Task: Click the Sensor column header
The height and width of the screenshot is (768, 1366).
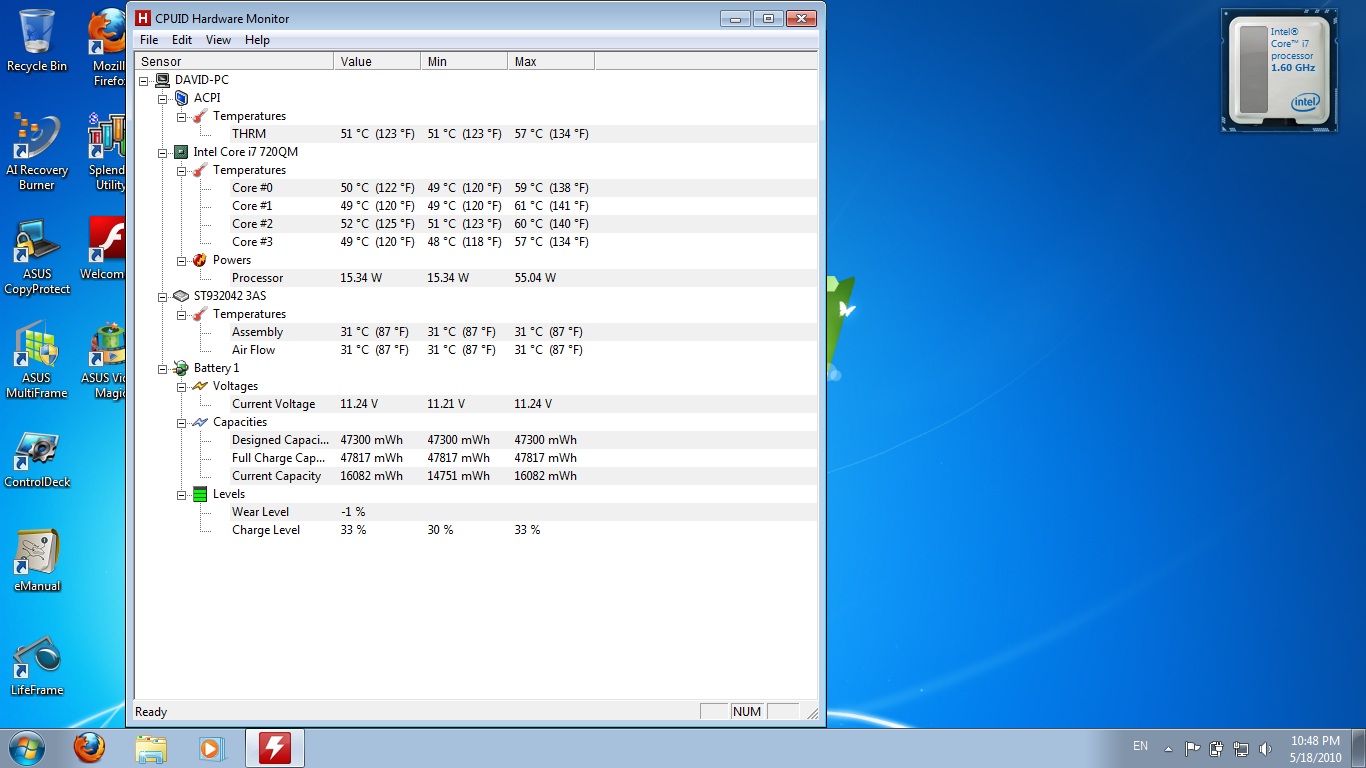Action: coord(234,62)
